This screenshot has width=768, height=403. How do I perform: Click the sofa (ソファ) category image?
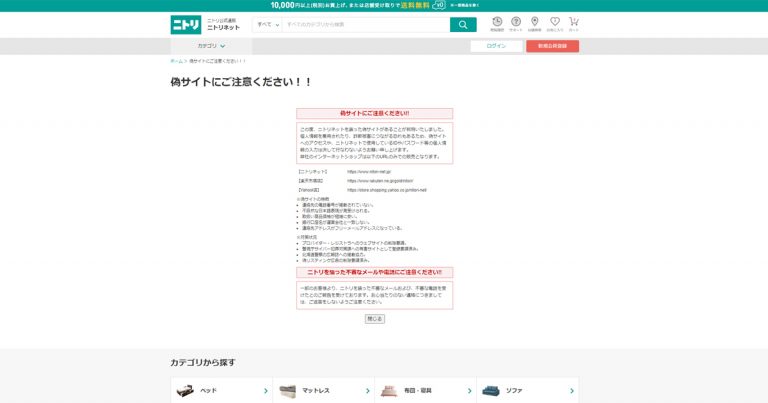[491, 391]
